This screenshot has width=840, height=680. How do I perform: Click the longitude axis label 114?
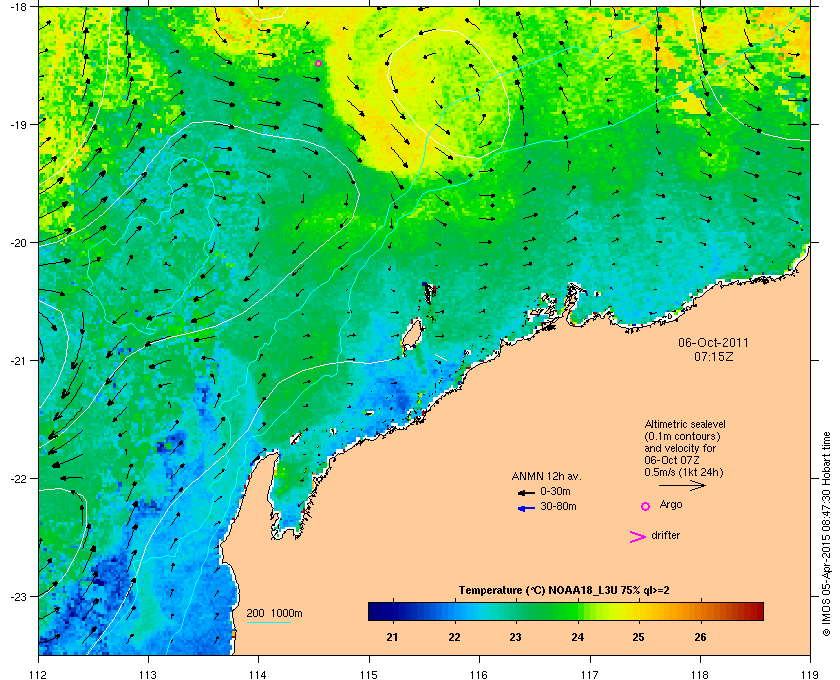pos(258,674)
